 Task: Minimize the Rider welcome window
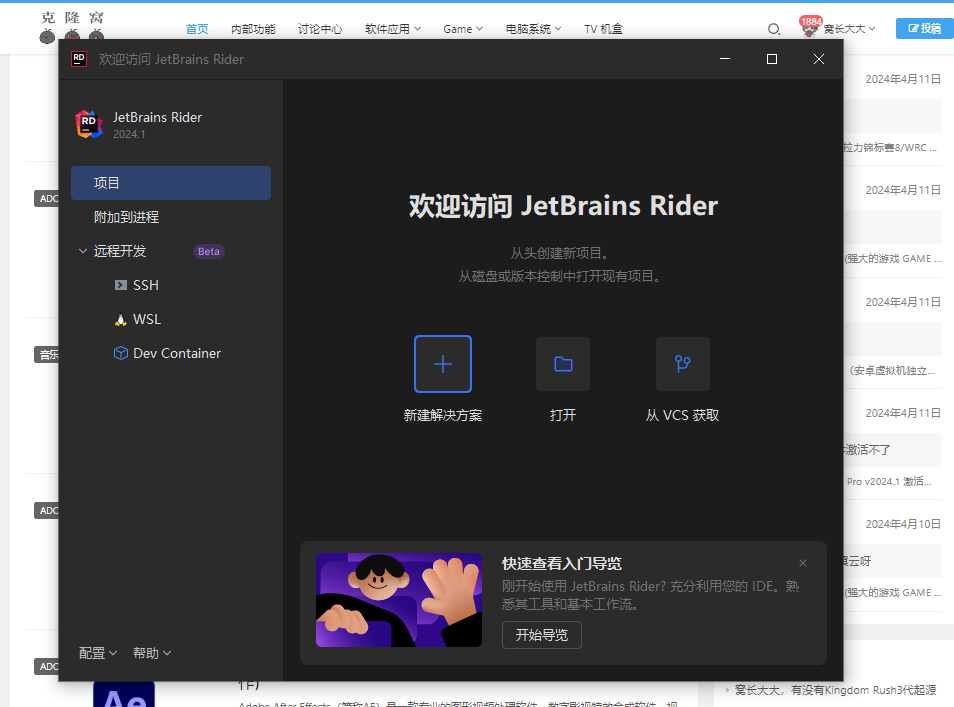(725, 59)
